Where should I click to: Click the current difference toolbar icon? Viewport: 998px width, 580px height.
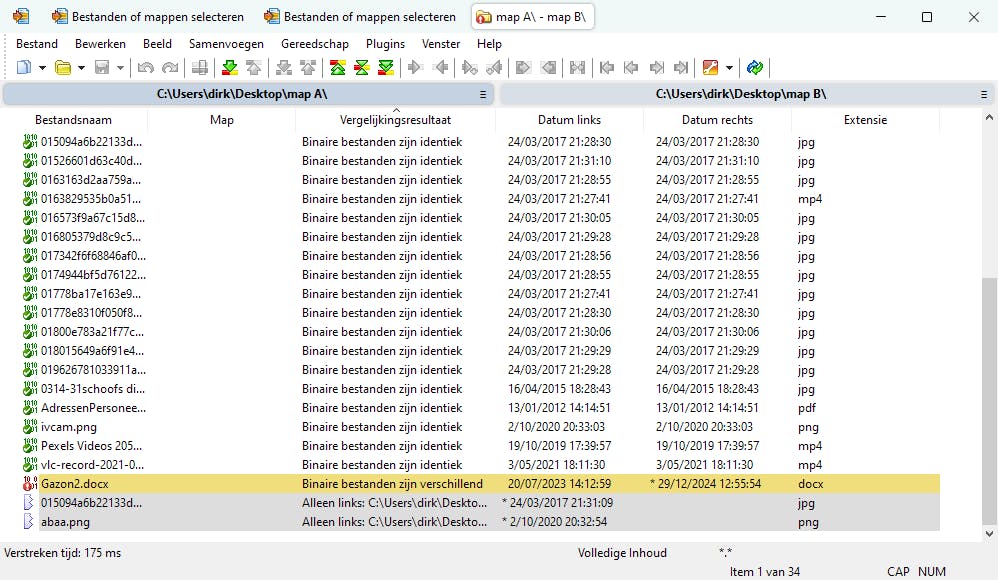[x=362, y=68]
